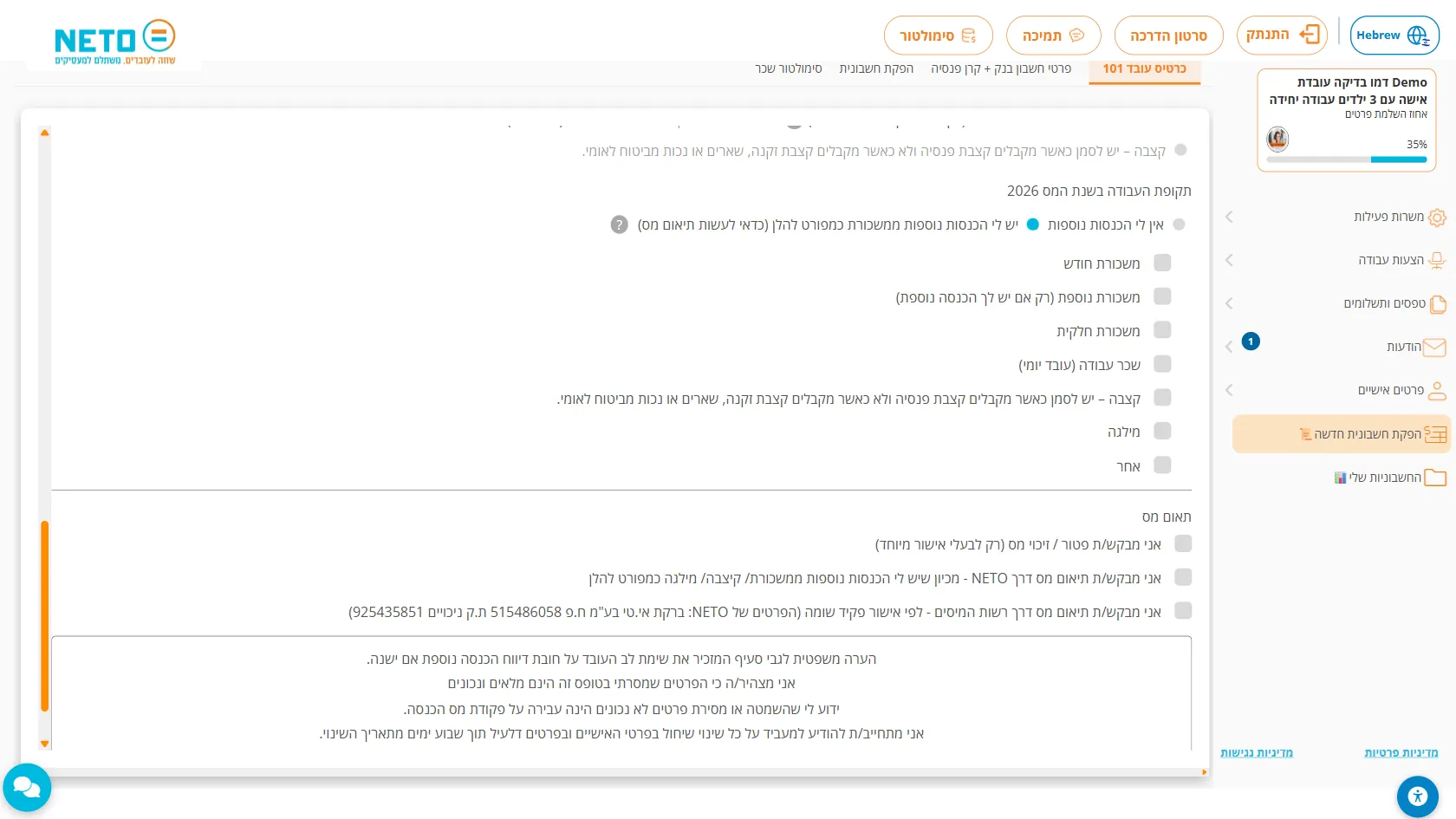Click the gear icon next to משרות פעילות
The height and width of the screenshot is (819, 1456).
[1437, 217]
